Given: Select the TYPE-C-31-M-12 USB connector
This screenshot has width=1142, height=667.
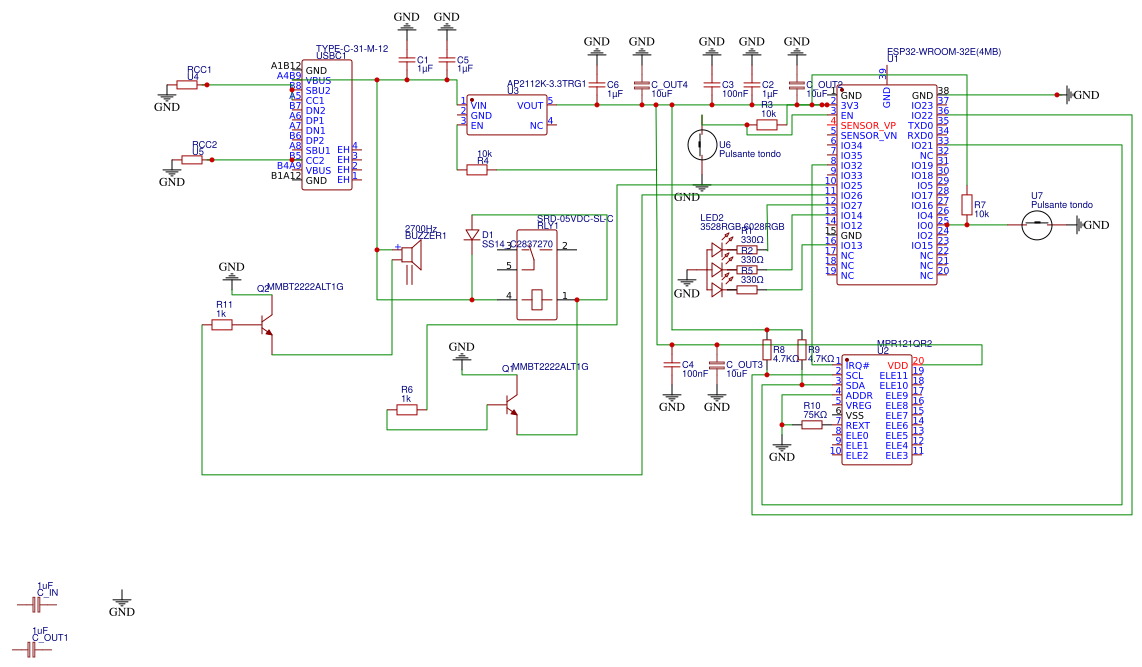Looking at the screenshot, I should pos(326,125).
